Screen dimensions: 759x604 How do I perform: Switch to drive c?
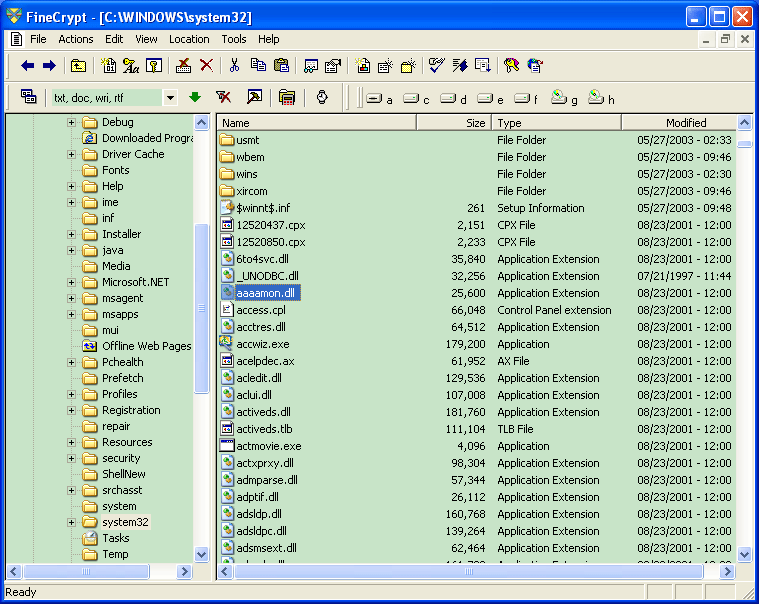pyautogui.click(x=416, y=99)
